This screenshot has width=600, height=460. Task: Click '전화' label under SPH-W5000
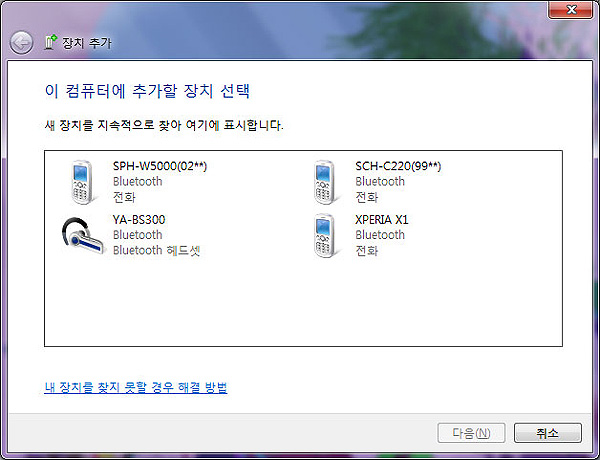124,197
